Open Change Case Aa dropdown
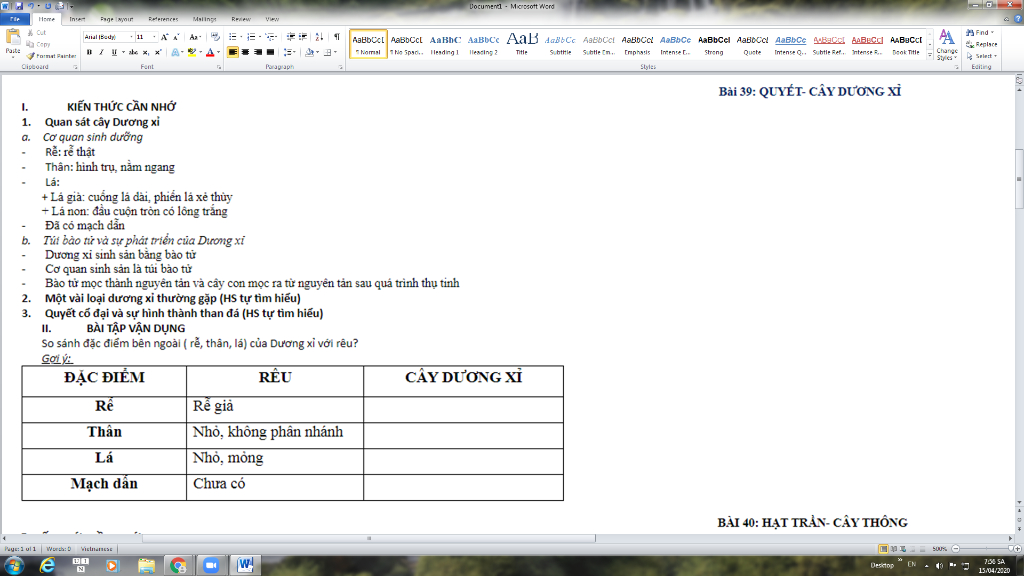Image resolution: width=1024 pixels, height=576 pixels. [195, 37]
